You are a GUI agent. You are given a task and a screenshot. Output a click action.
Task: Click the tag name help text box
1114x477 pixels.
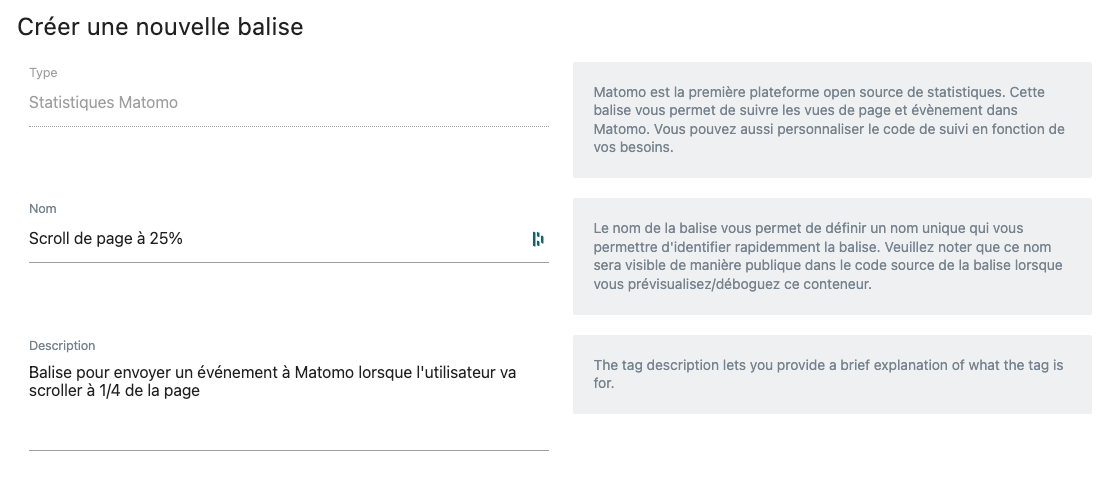(831, 256)
